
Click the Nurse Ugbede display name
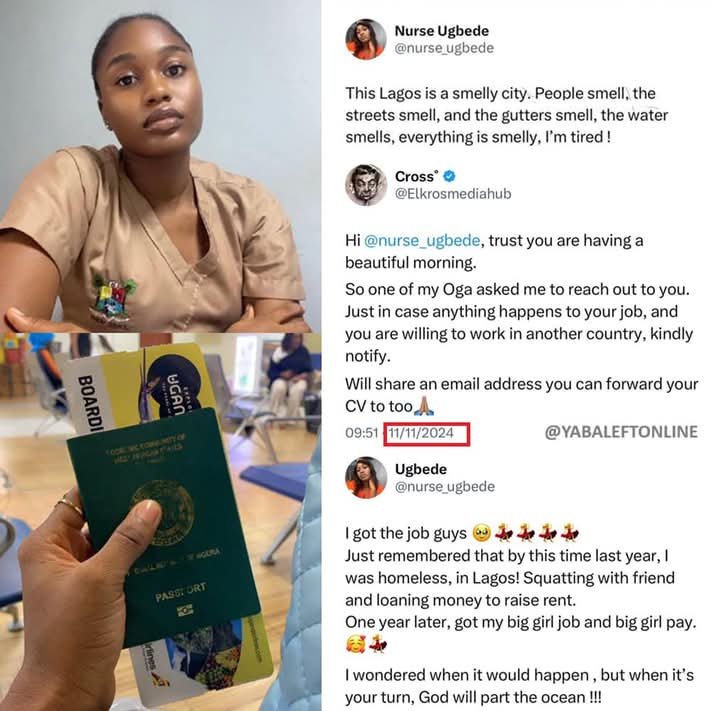point(442,31)
